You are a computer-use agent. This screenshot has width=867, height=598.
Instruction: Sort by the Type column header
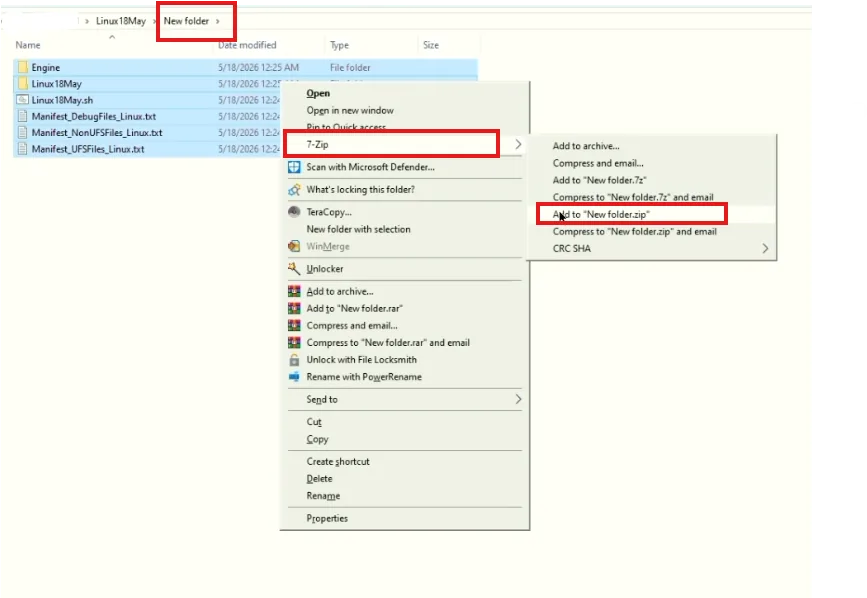coord(340,45)
